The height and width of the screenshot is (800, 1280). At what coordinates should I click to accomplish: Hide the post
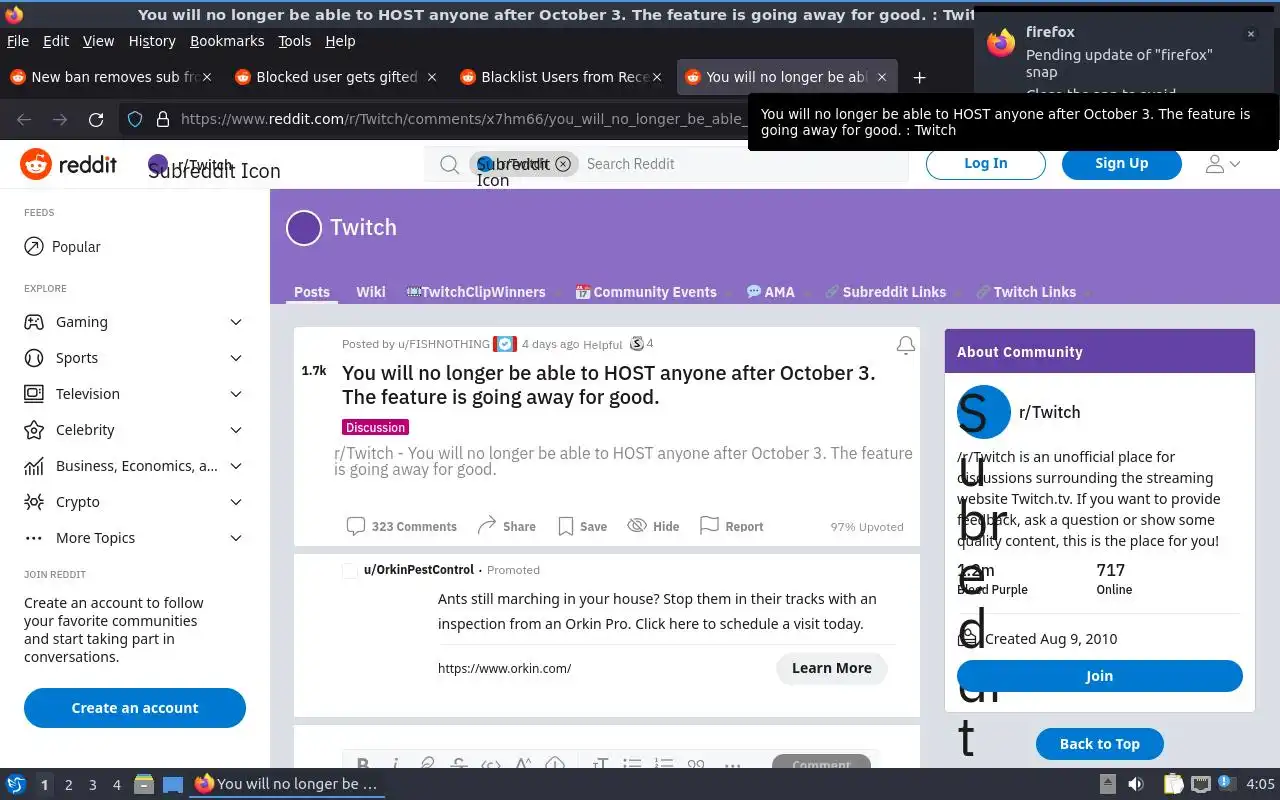coord(653,526)
